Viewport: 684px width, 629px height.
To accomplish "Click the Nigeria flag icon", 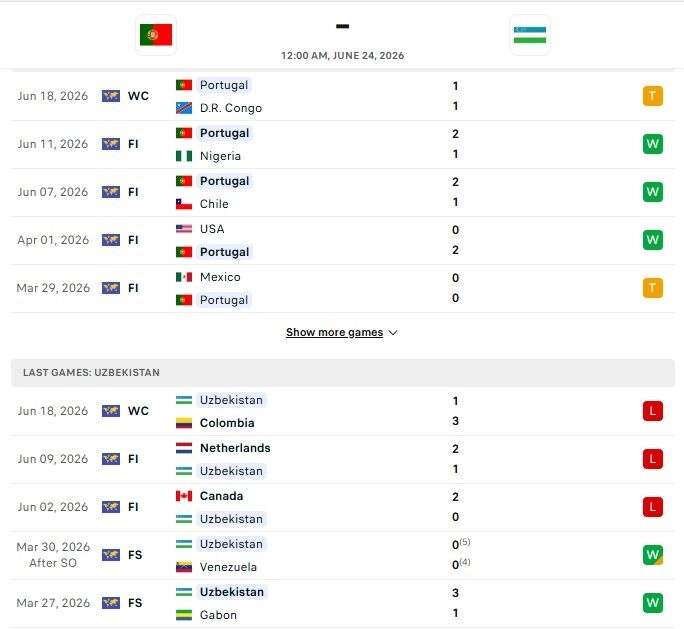I will coord(184,156).
